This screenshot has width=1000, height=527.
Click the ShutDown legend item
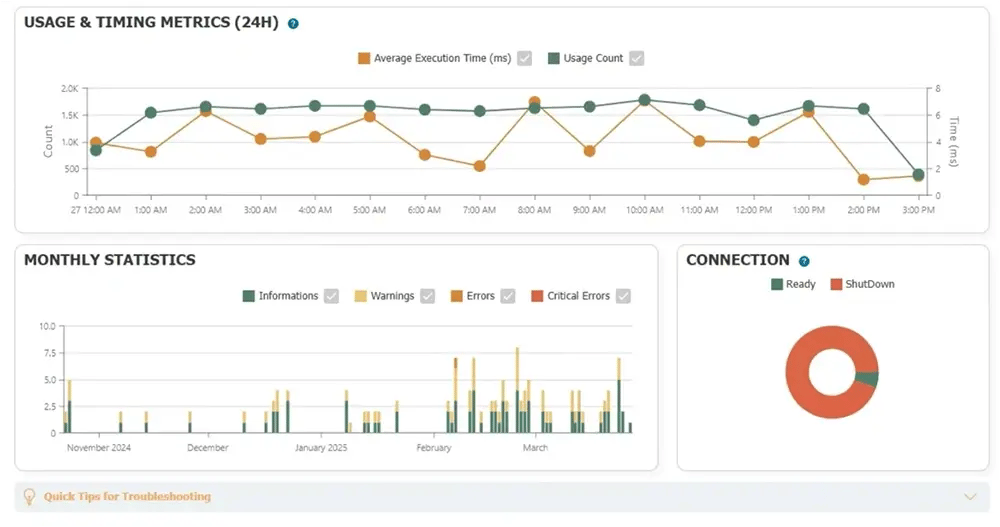coord(862,284)
